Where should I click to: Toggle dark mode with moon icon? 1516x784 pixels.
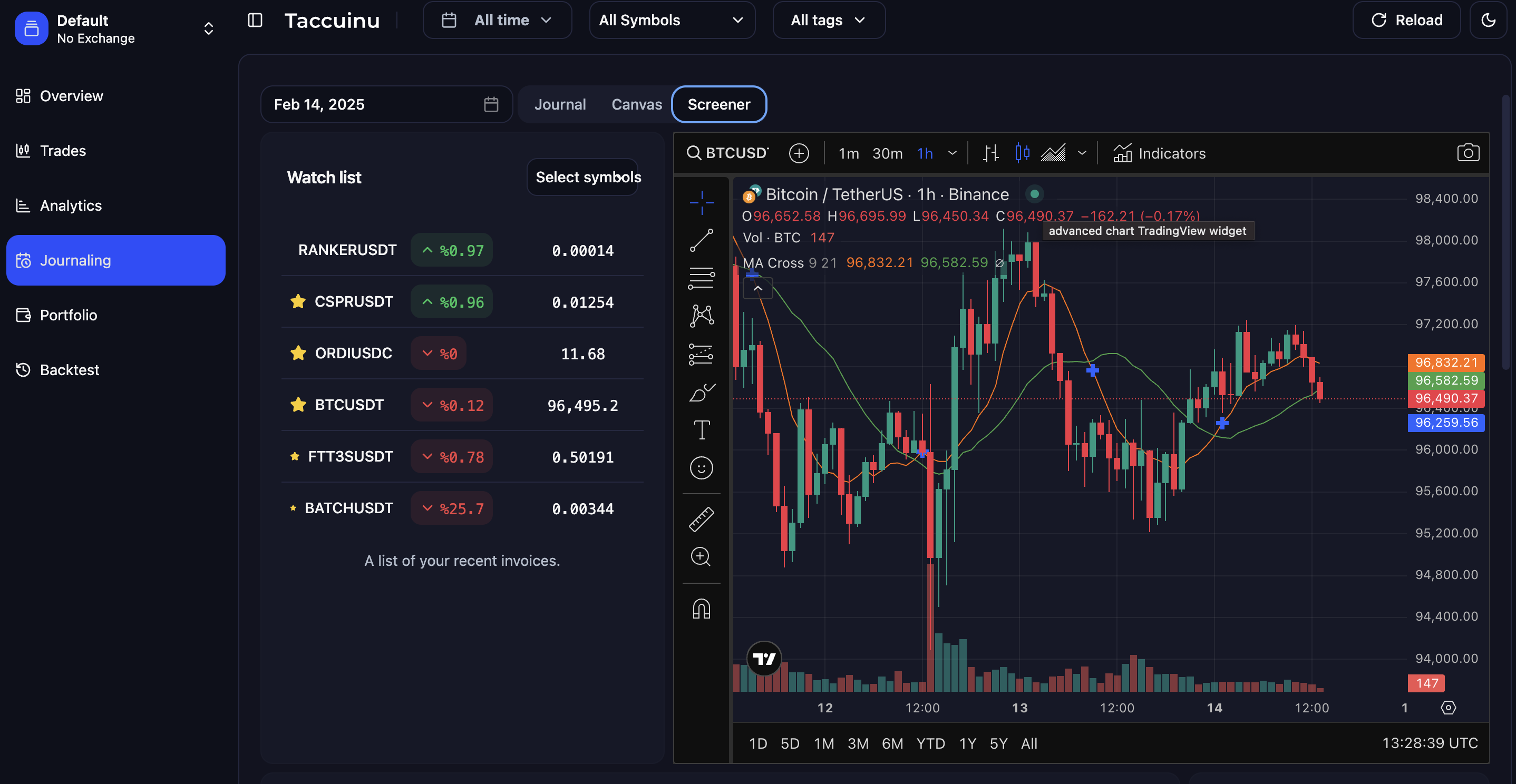1488,20
